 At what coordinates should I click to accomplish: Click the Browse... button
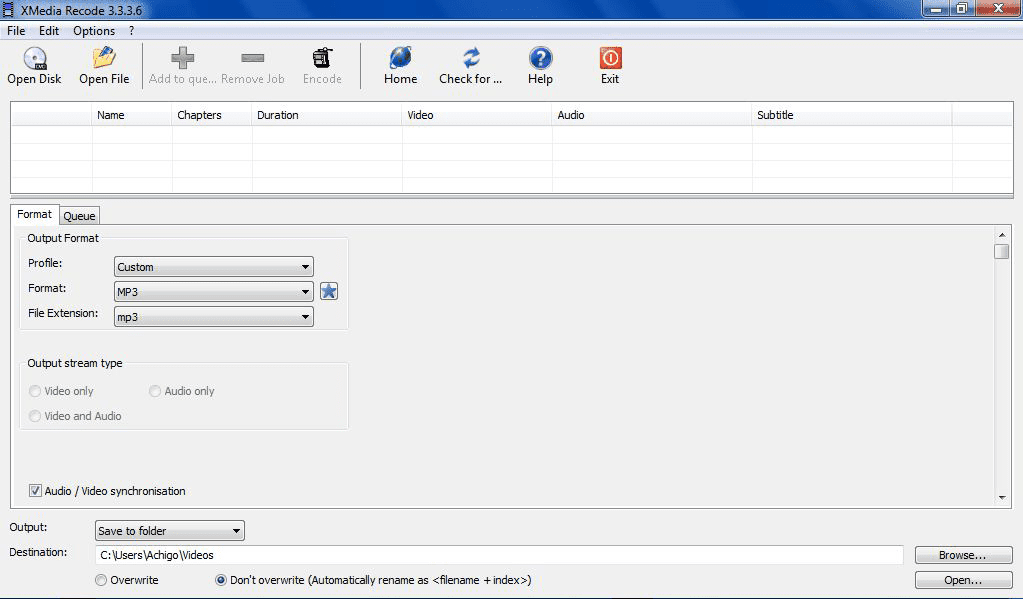coord(964,555)
